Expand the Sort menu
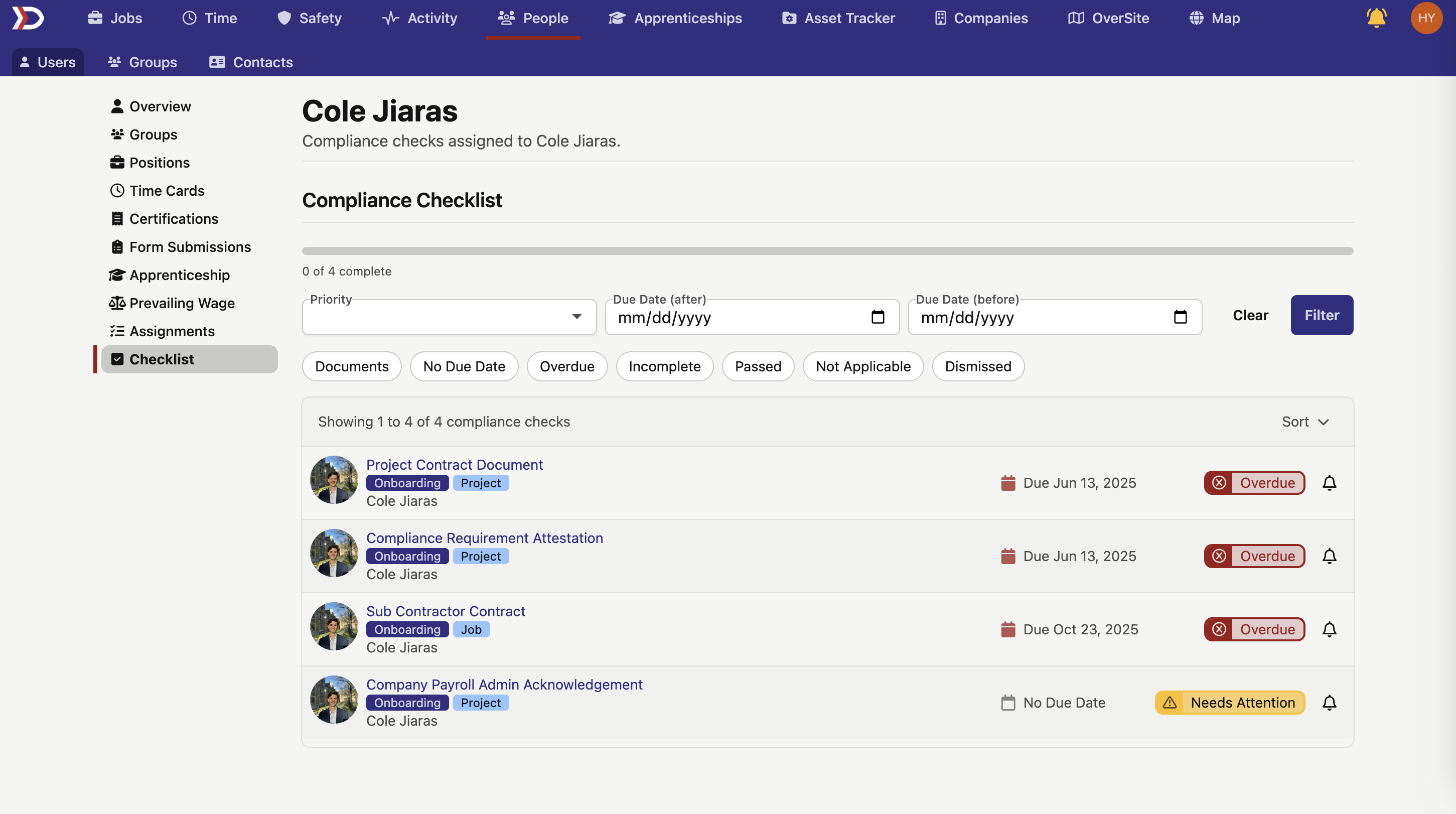The image size is (1456, 814). pyautogui.click(x=1304, y=422)
